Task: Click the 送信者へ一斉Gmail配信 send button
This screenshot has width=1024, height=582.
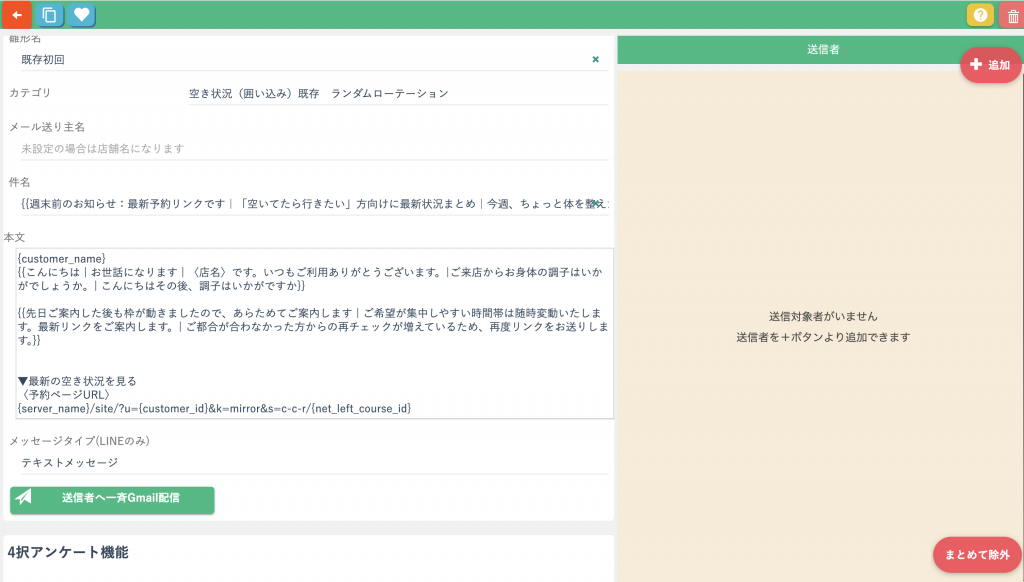Action: [112, 498]
